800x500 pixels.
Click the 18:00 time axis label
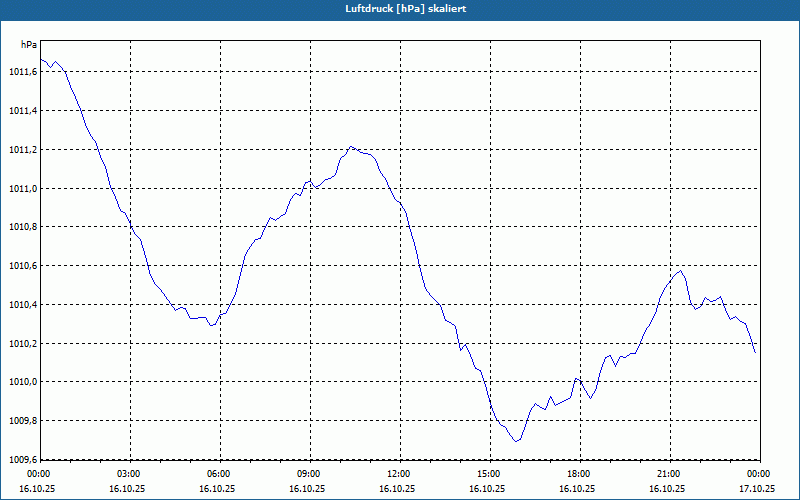pos(578,474)
